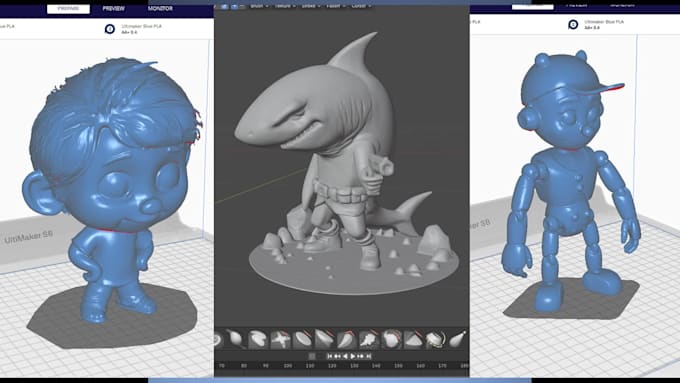
Task: Jump to the timeline start frame
Action: click(330, 356)
